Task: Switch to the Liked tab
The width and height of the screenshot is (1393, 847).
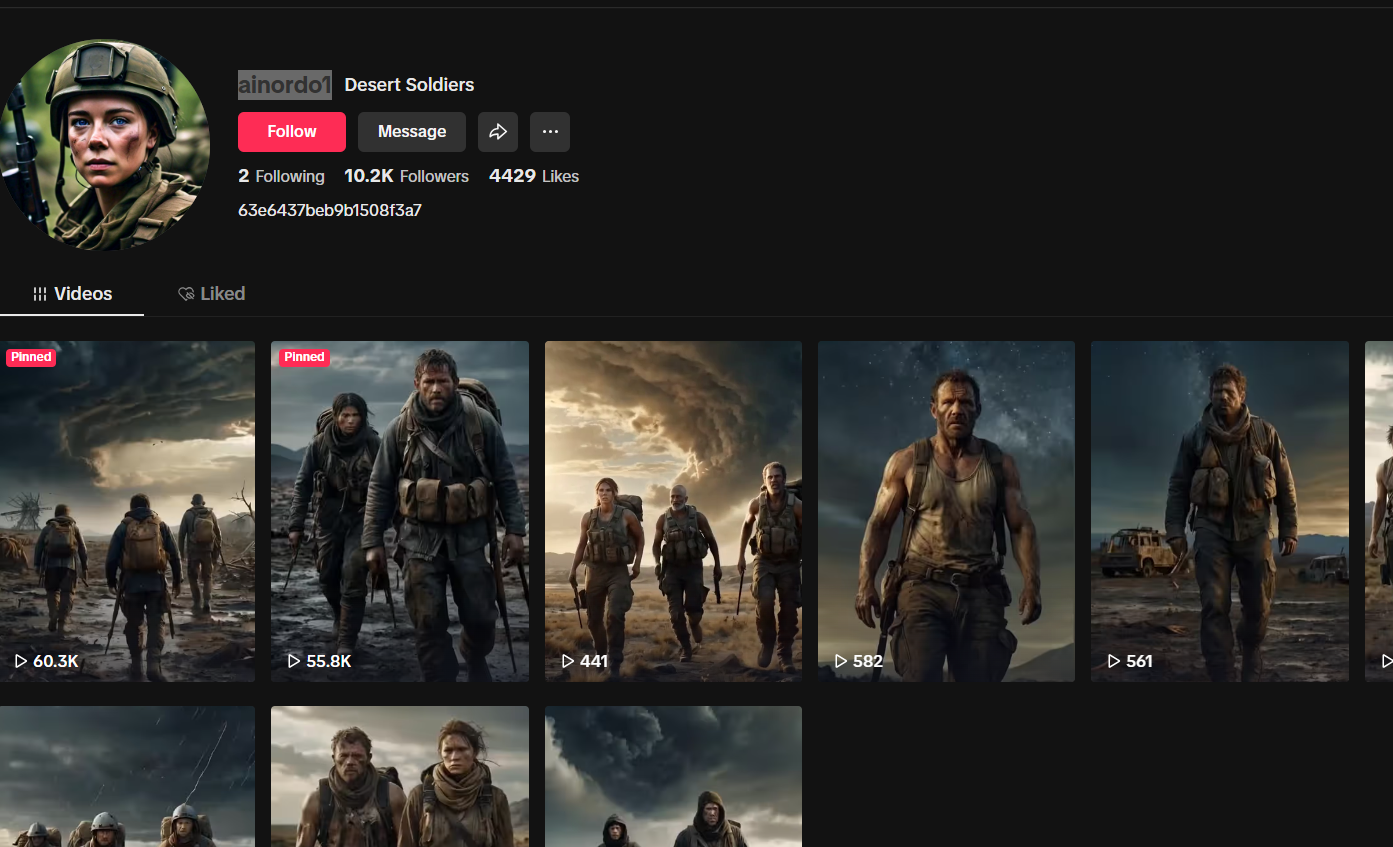Action: point(211,294)
